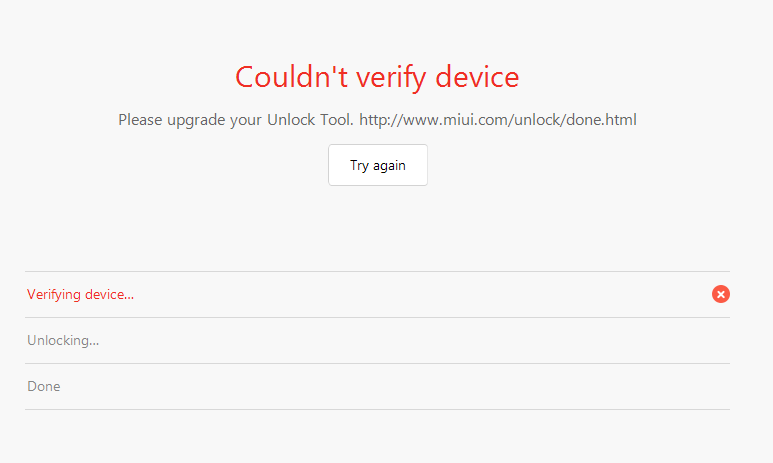Click the failed status icon beside Verifying device
Viewport: 773px width, 463px height.
pyautogui.click(x=721, y=294)
